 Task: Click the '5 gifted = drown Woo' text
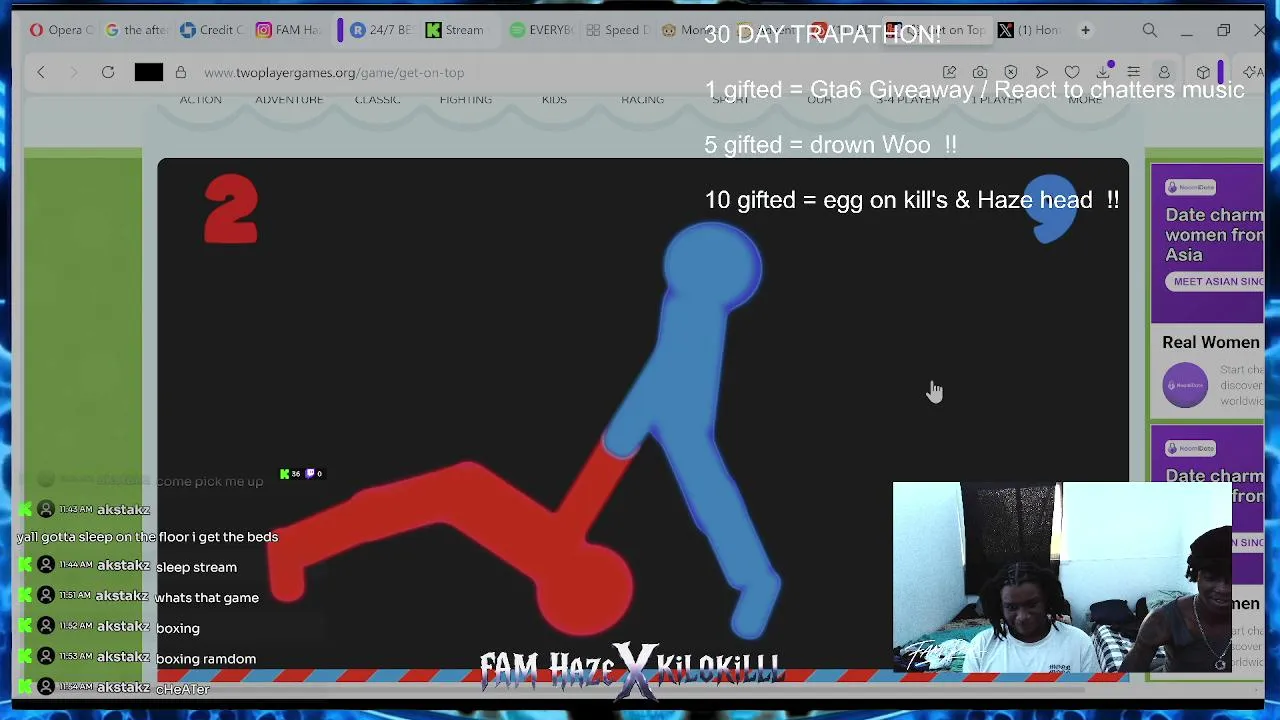point(830,145)
